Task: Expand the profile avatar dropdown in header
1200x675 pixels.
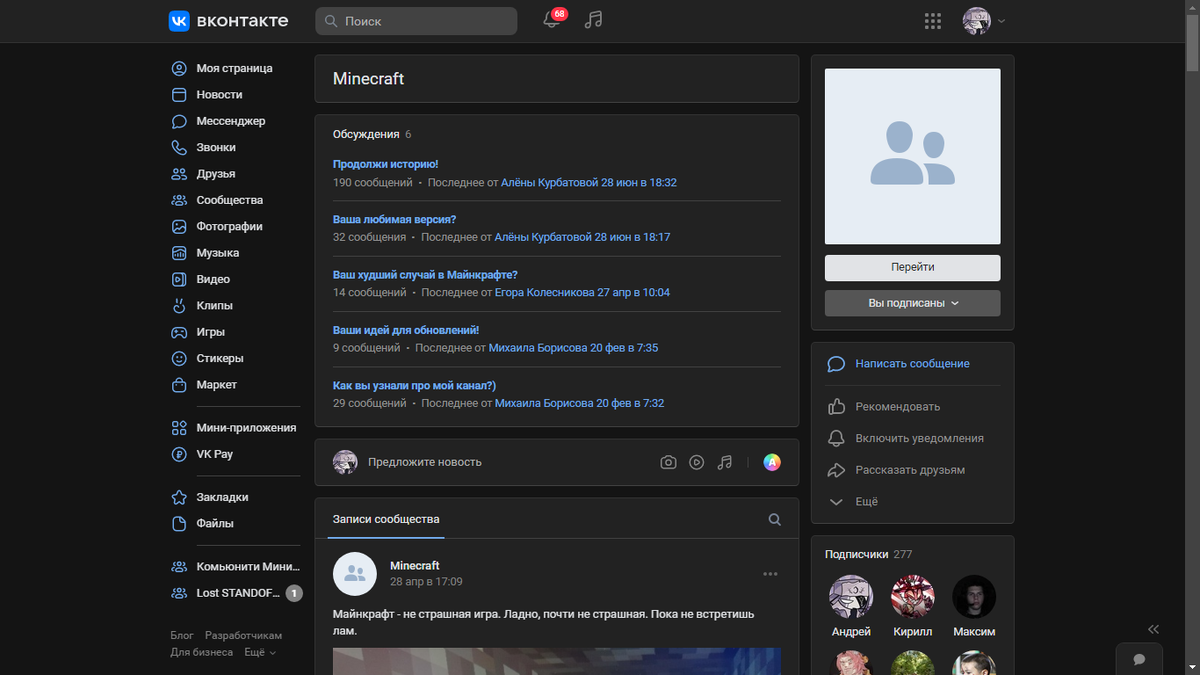Action: 984,21
